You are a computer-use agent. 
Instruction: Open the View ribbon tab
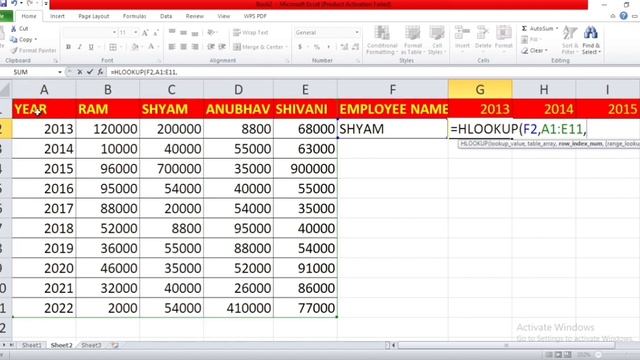coord(223,16)
